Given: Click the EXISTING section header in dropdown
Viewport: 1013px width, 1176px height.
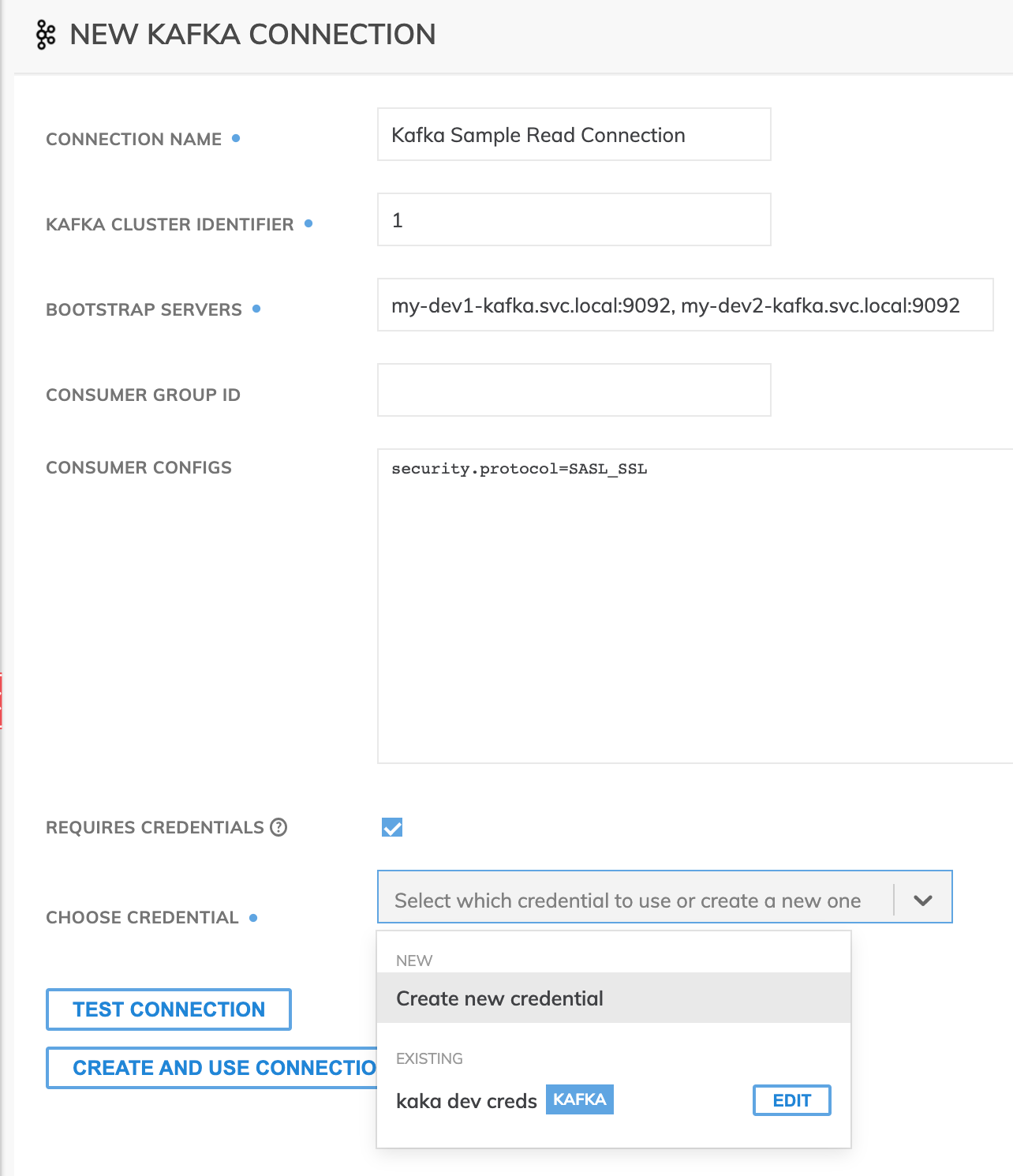Looking at the screenshot, I should click(429, 1058).
